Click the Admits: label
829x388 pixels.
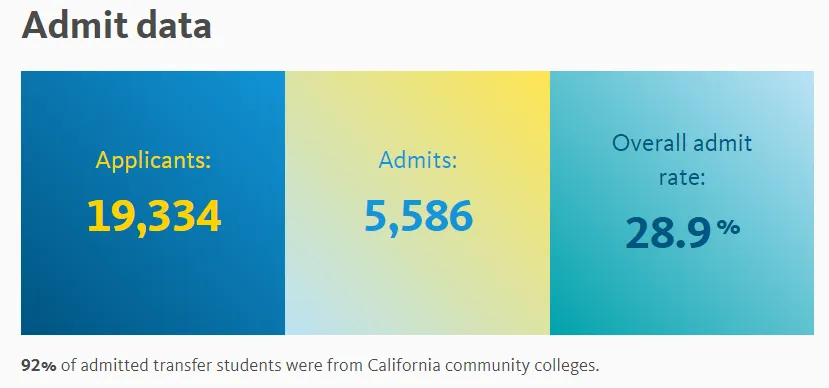pyautogui.click(x=418, y=160)
